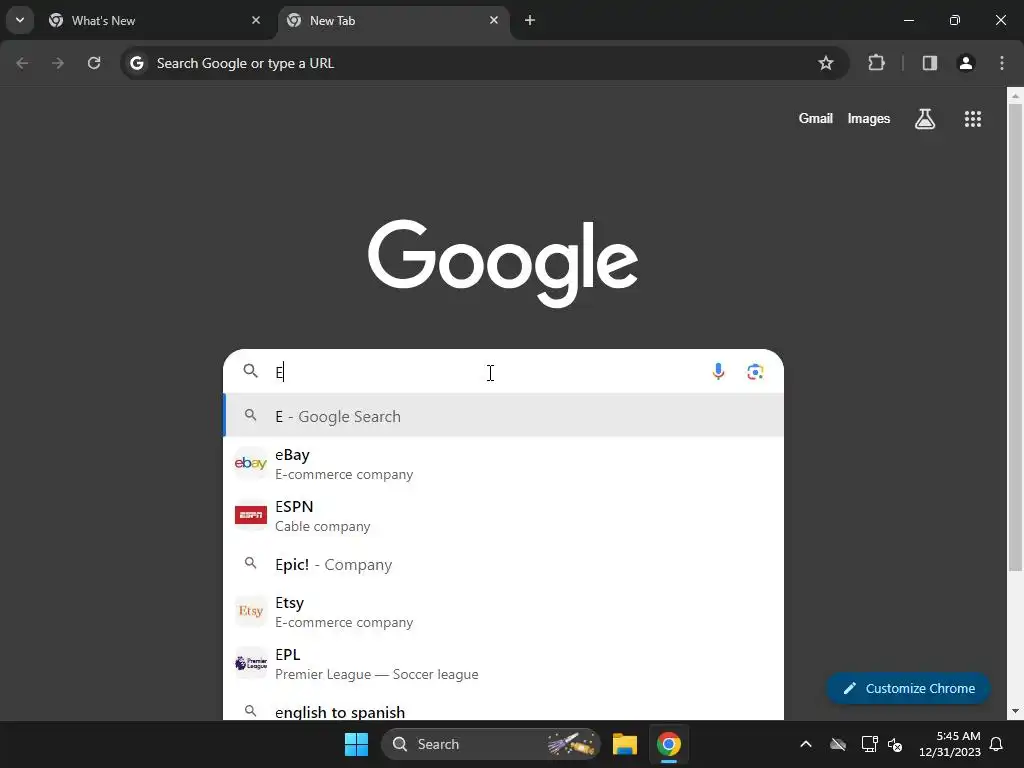Click the page vertical scrollbar
The height and width of the screenshot is (768, 1024).
click(x=1015, y=337)
